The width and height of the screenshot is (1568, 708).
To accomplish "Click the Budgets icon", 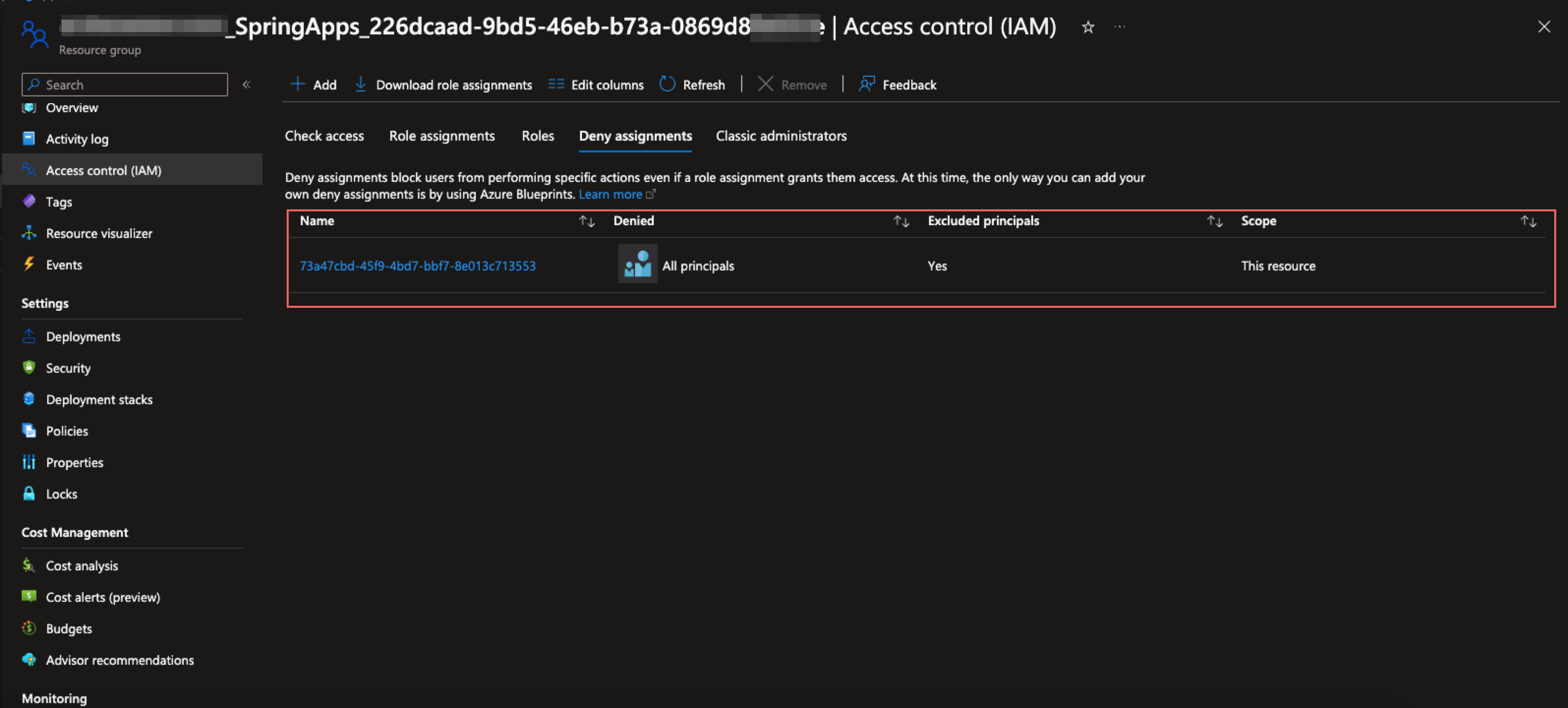I will (x=29, y=628).
